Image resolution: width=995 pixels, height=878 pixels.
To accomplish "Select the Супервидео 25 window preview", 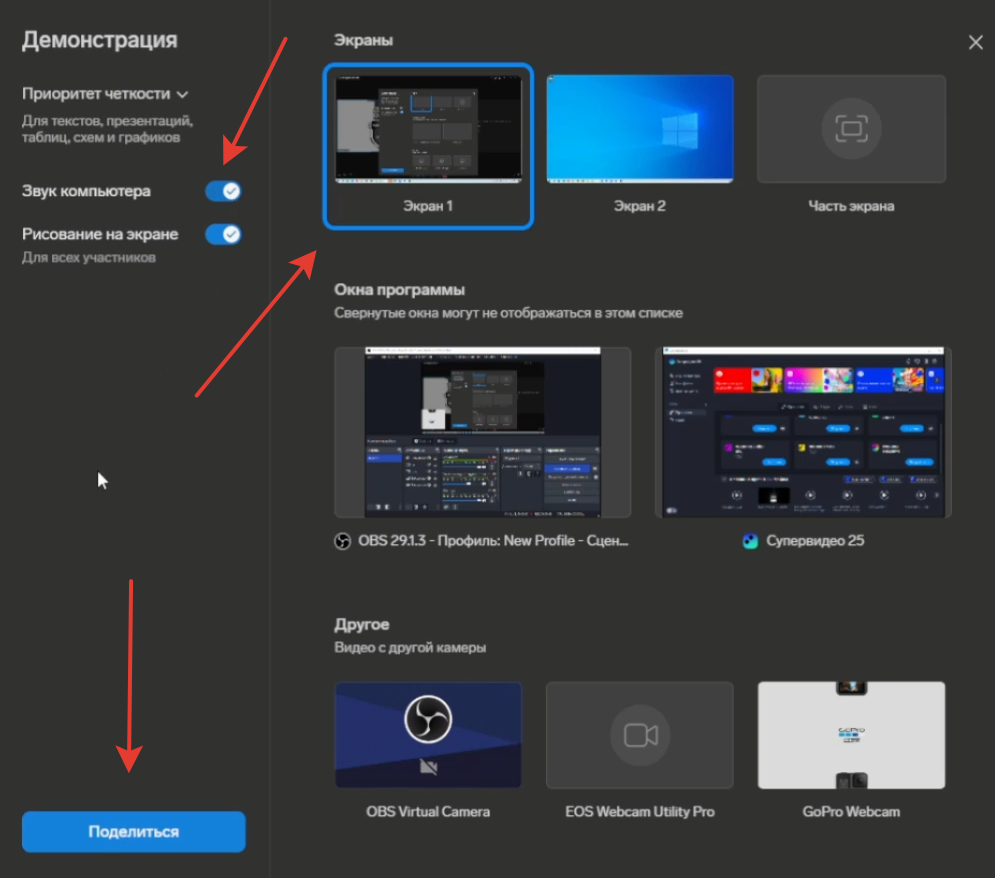I will click(803, 432).
